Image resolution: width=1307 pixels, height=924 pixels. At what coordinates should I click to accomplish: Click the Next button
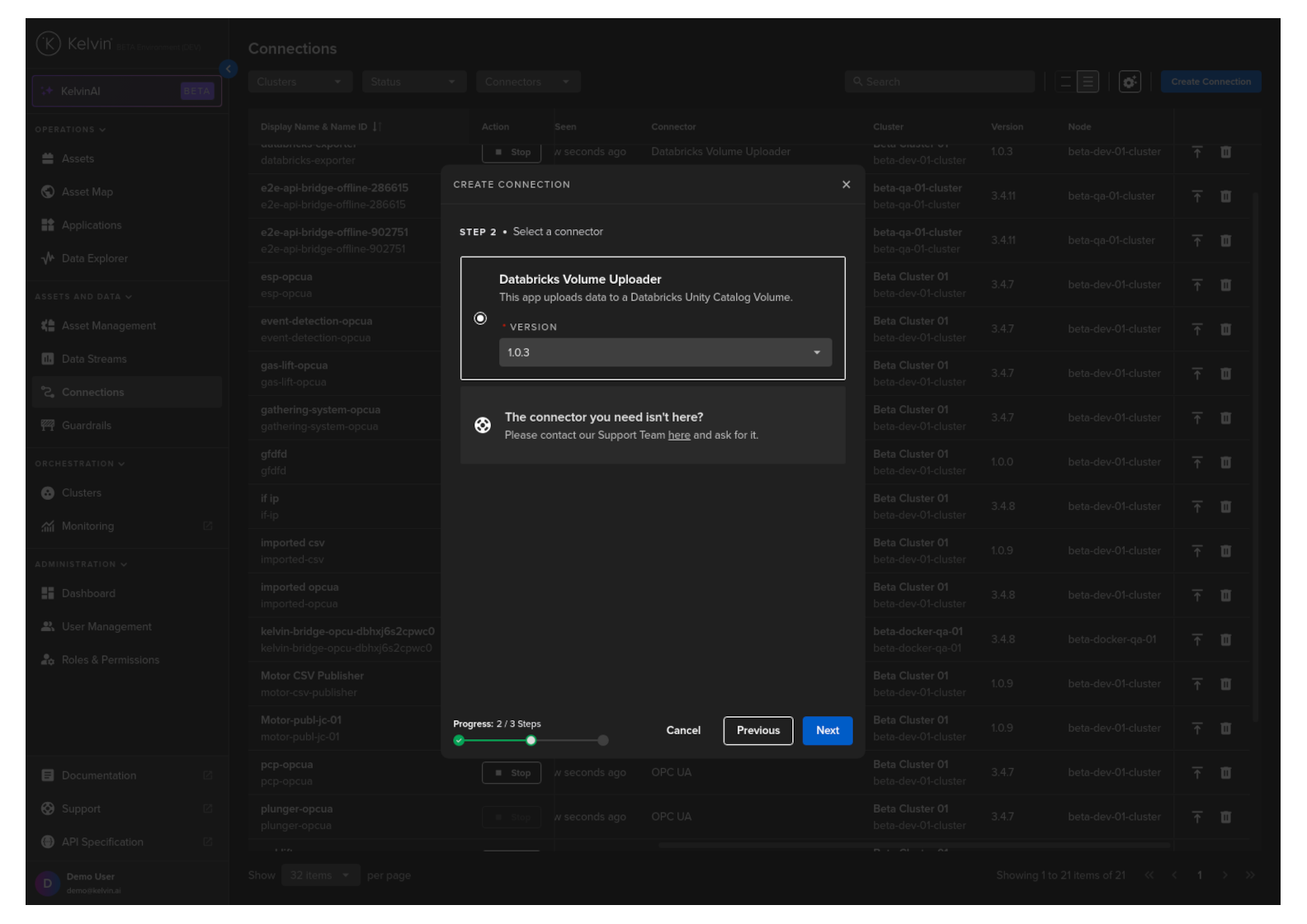[827, 731]
